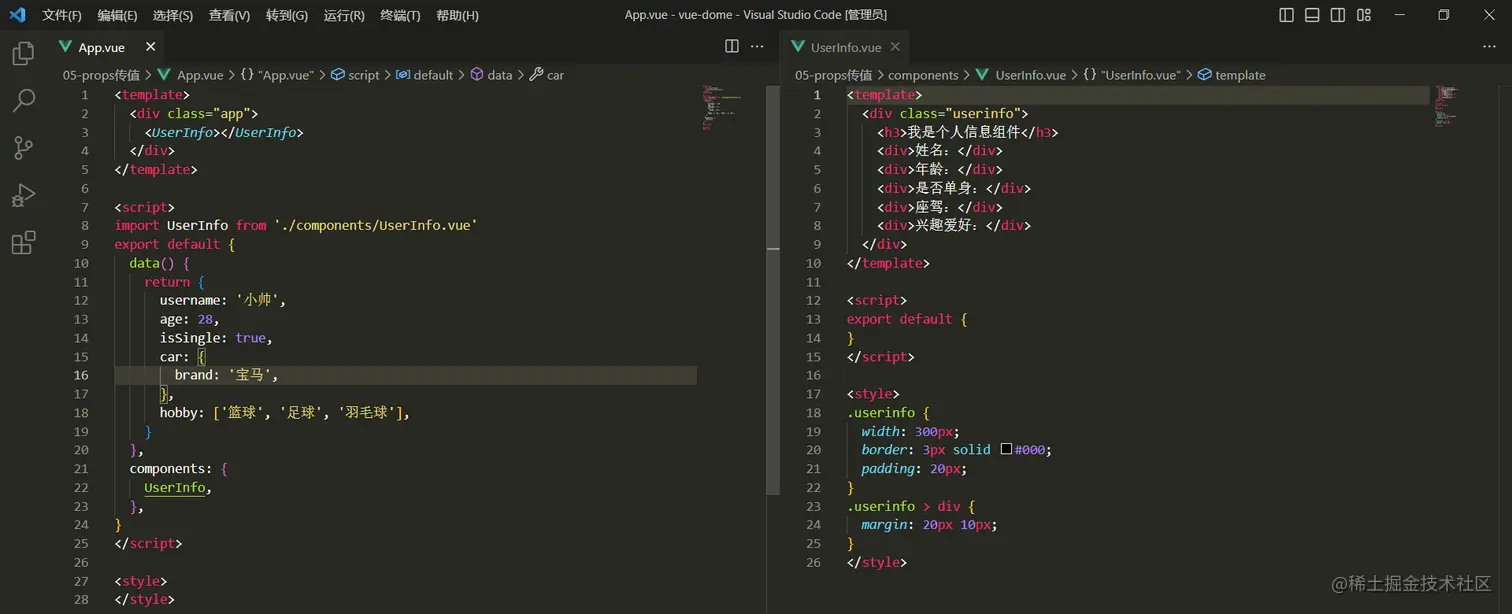The height and width of the screenshot is (614, 1512).
Task: Open the 编辑(E) menu
Action: 118,15
